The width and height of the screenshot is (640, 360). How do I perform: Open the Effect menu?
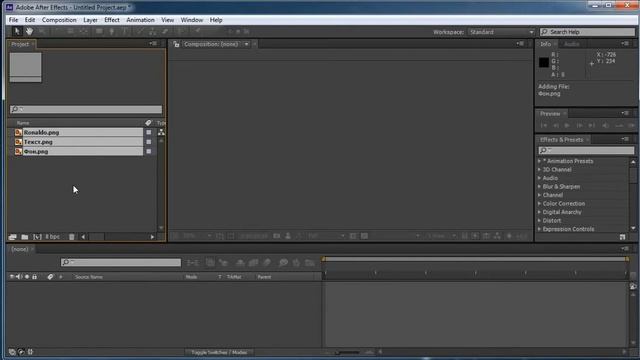coord(111,20)
